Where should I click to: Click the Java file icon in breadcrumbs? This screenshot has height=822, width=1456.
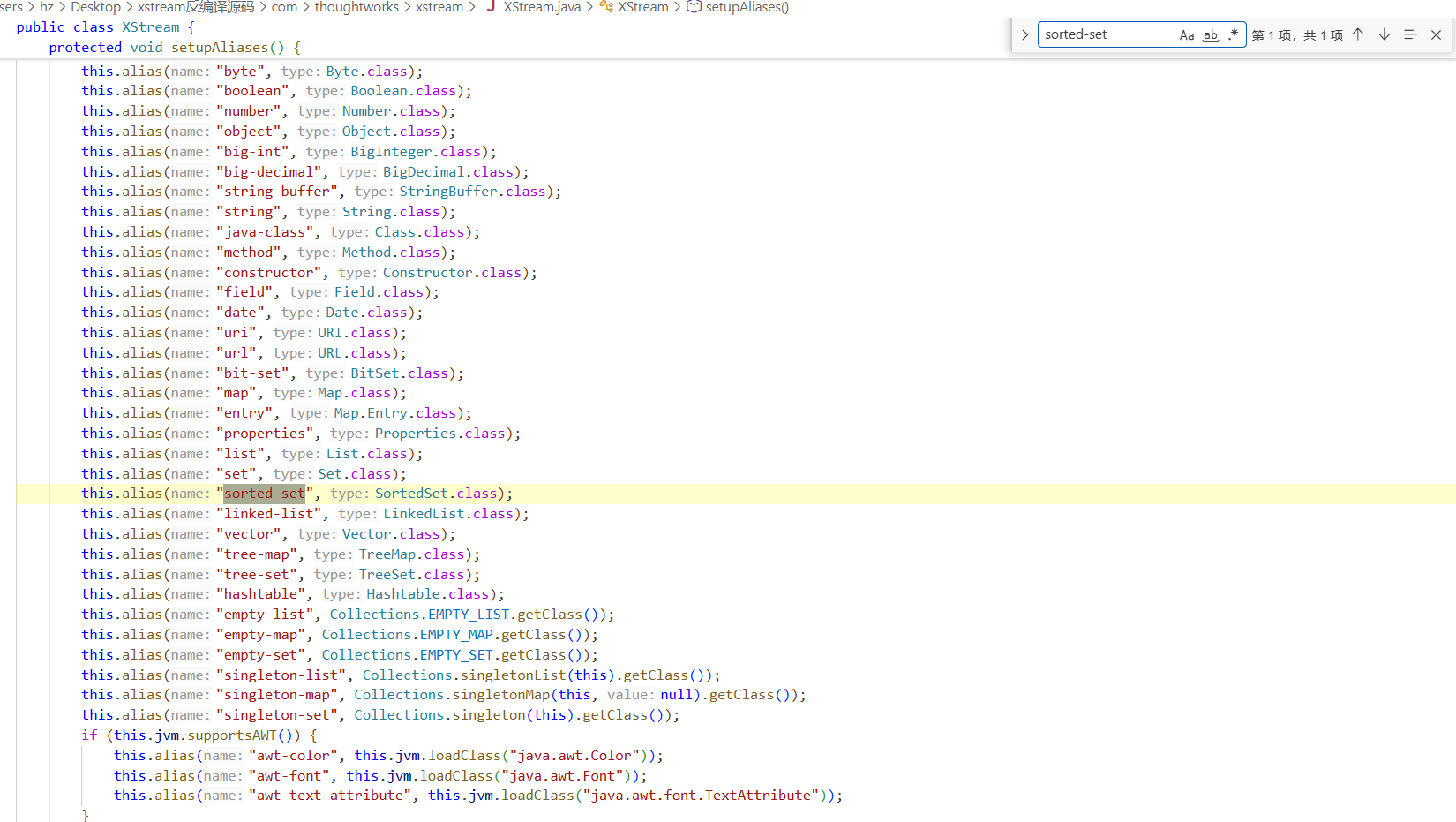pos(491,6)
